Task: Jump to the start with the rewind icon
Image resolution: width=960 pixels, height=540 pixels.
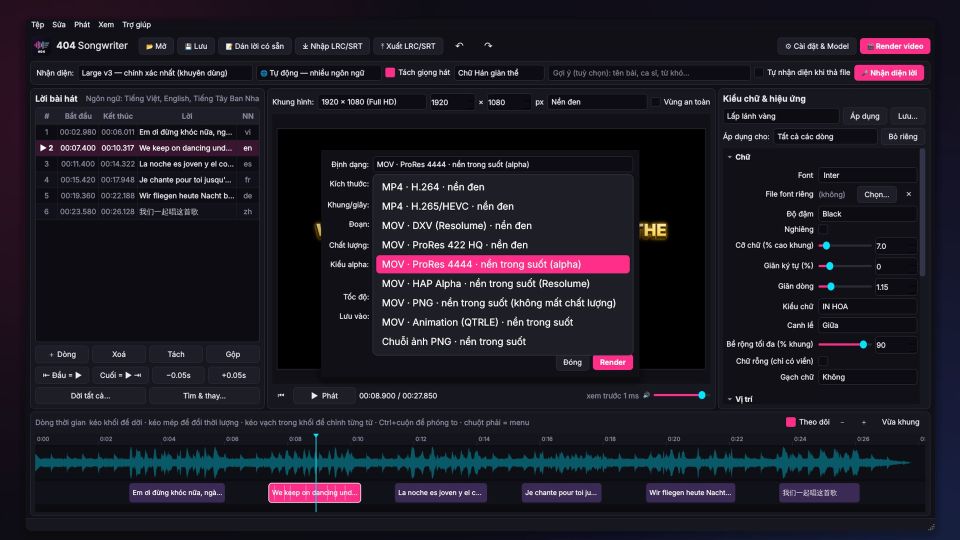Action: [x=281, y=396]
